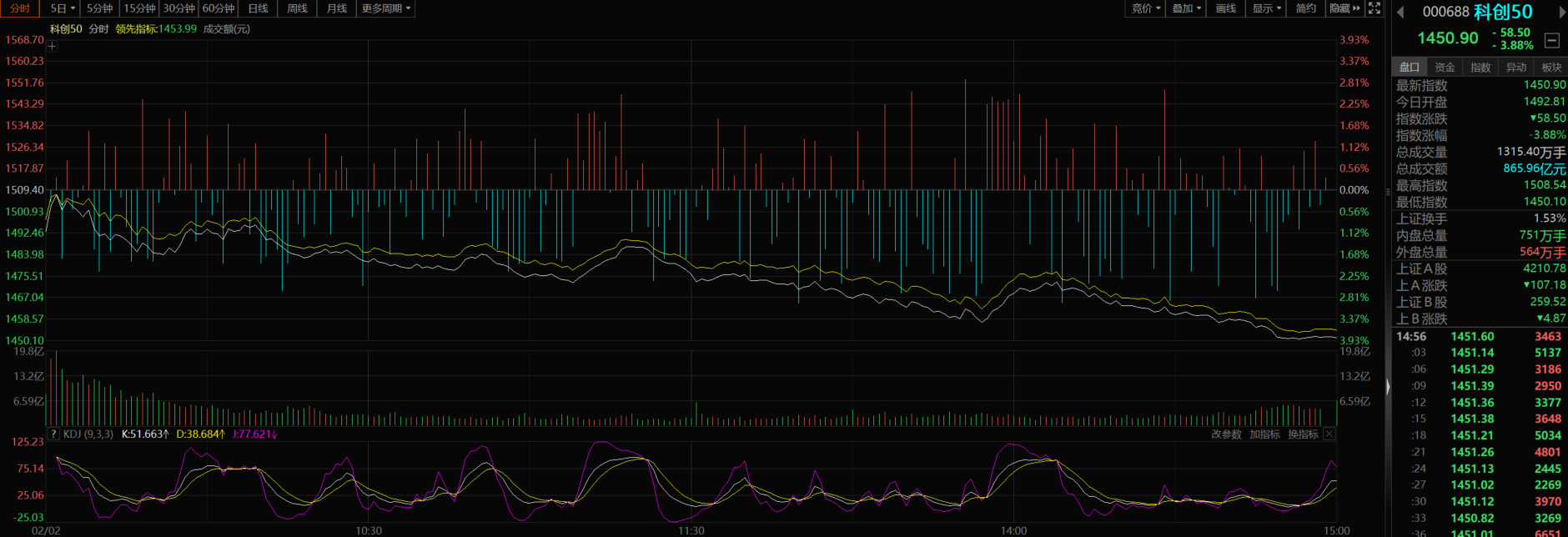
Task: Open KDJ indicator help question mark
Action: (53, 434)
